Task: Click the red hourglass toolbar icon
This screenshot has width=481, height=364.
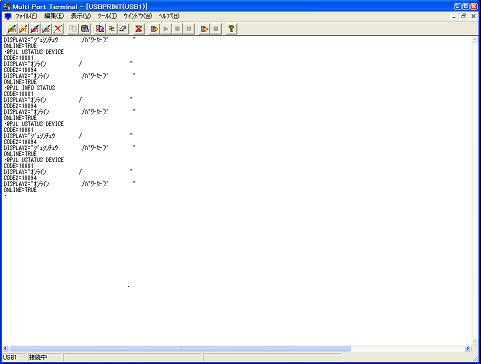Action: pos(139,29)
